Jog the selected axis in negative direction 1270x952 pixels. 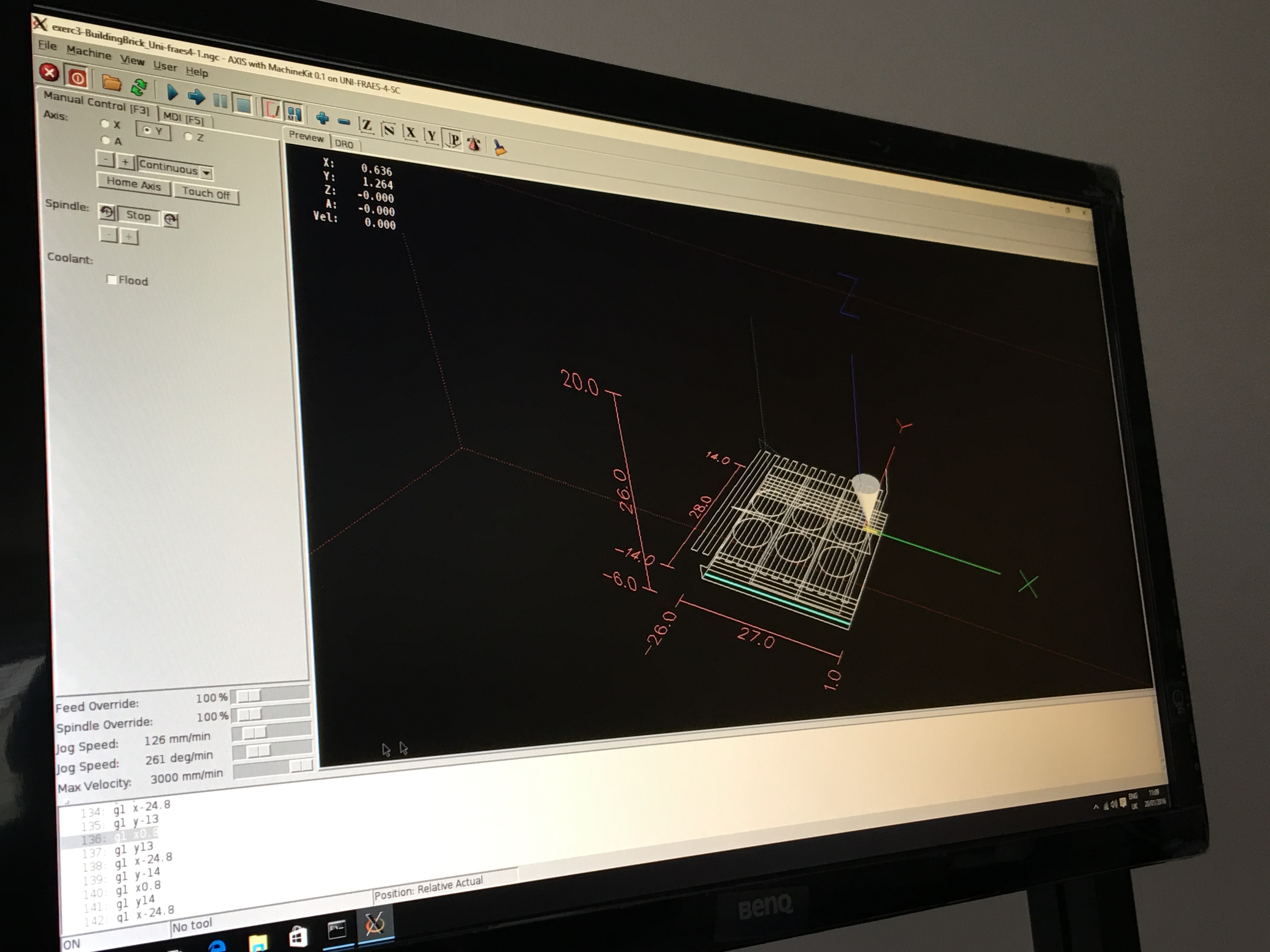point(105,160)
